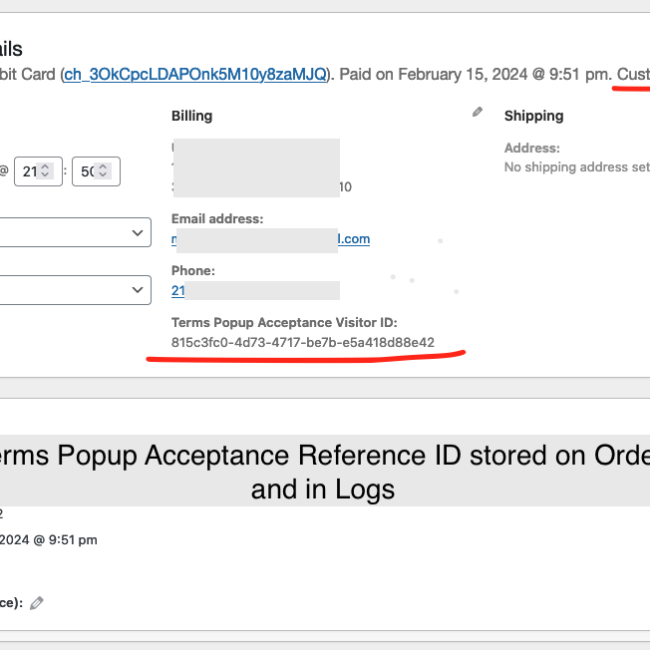Click the pencil icon below the paid date
650x650 pixels.
(37, 603)
